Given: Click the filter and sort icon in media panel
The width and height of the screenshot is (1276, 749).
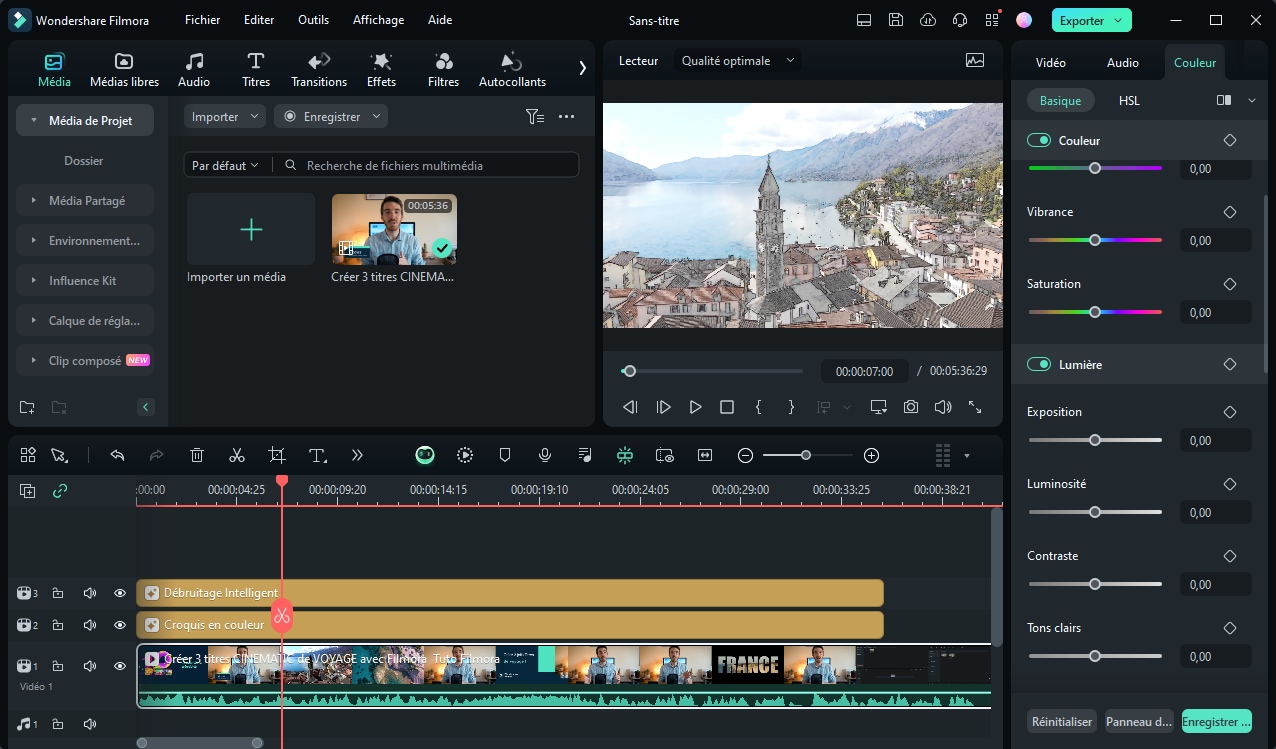Looking at the screenshot, I should pyautogui.click(x=535, y=117).
